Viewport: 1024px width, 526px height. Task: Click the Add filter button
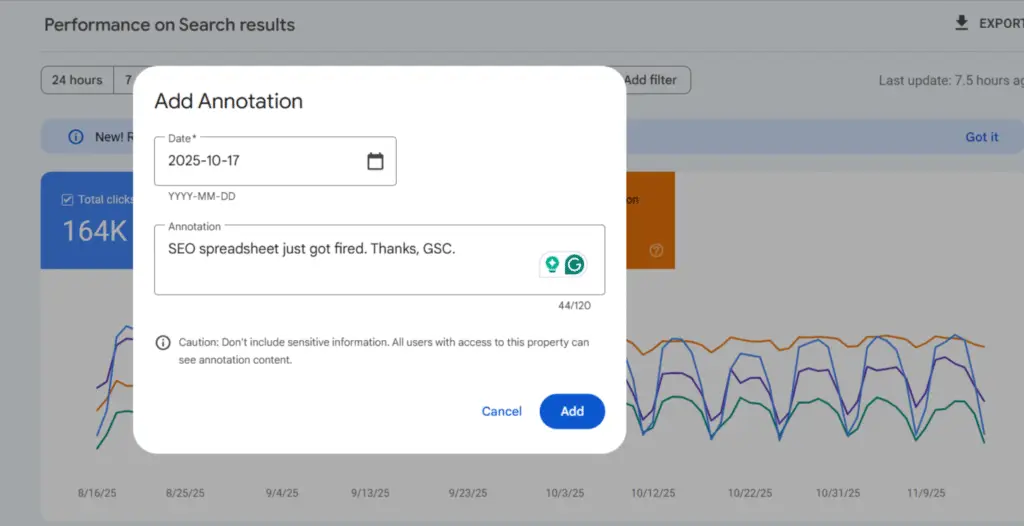(652, 80)
